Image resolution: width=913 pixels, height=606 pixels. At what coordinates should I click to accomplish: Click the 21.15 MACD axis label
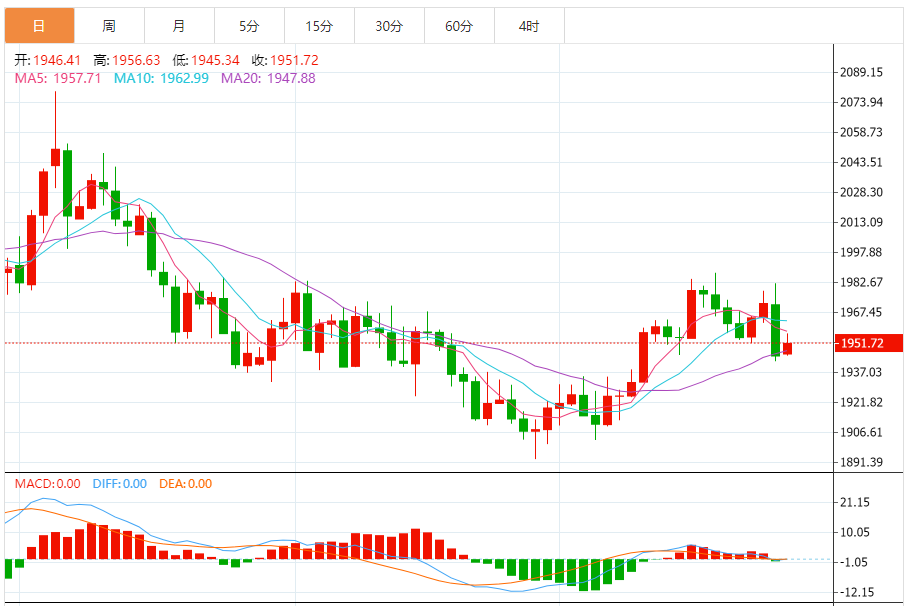coord(855,502)
